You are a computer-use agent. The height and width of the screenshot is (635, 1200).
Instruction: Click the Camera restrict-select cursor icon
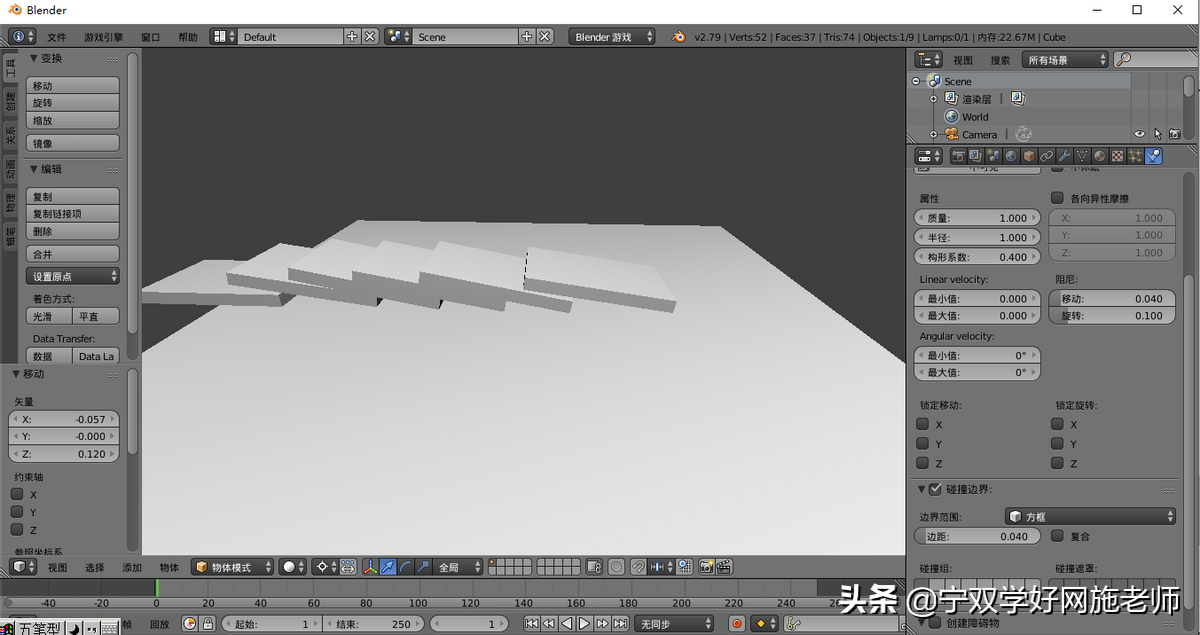(1157, 134)
